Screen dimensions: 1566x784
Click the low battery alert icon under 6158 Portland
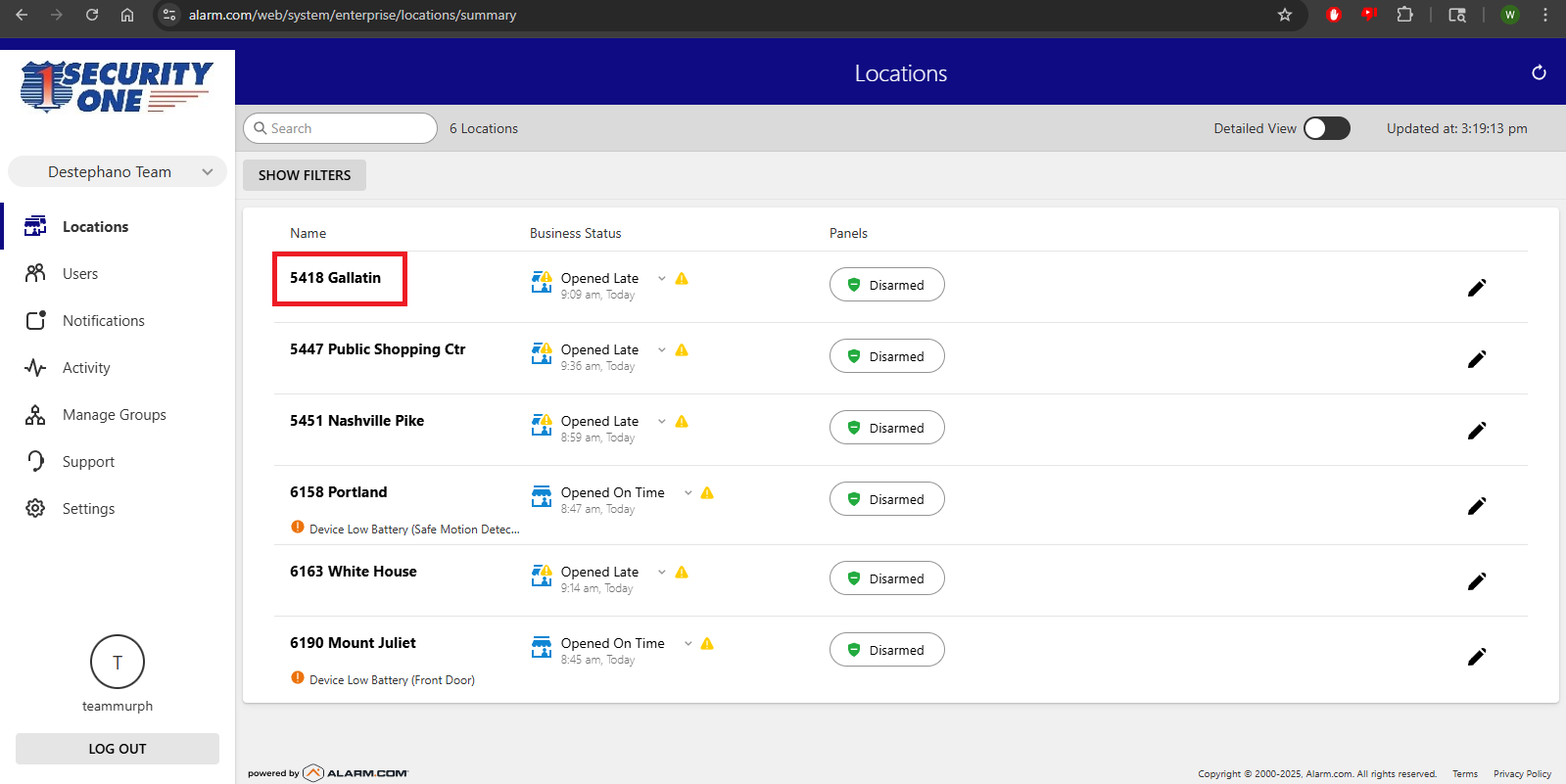pos(298,528)
